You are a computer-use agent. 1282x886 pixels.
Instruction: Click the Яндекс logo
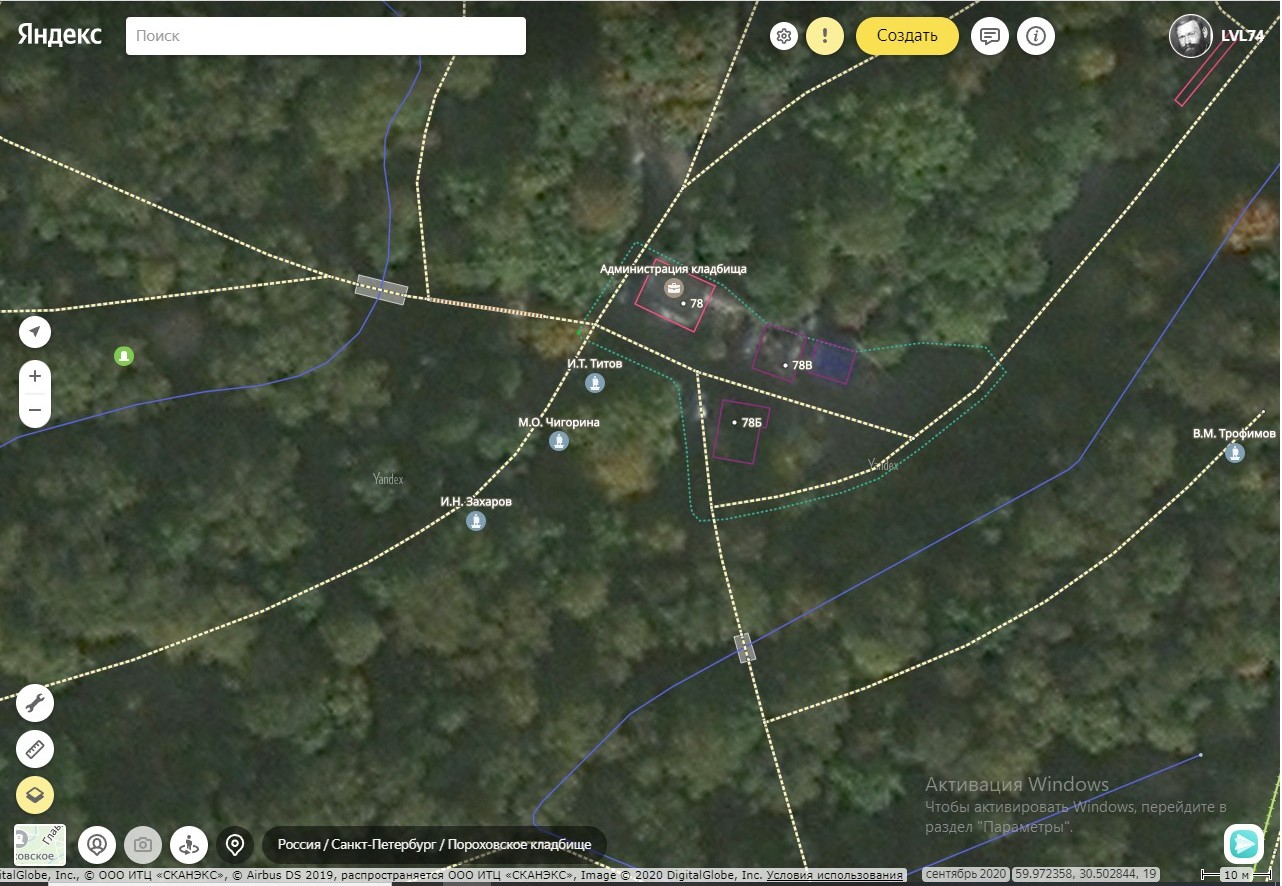pos(59,35)
